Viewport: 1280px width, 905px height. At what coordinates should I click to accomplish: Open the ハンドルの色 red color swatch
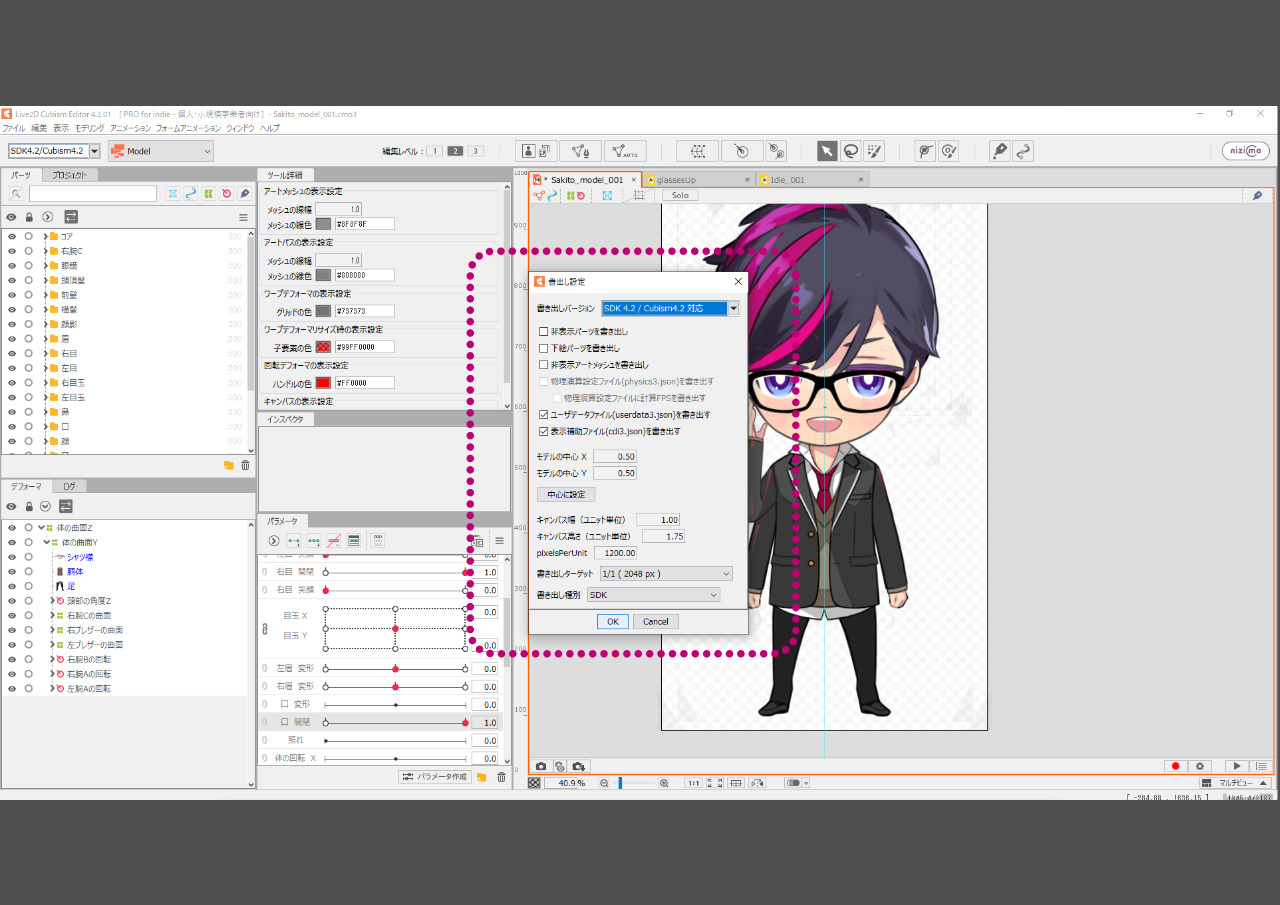[323, 382]
